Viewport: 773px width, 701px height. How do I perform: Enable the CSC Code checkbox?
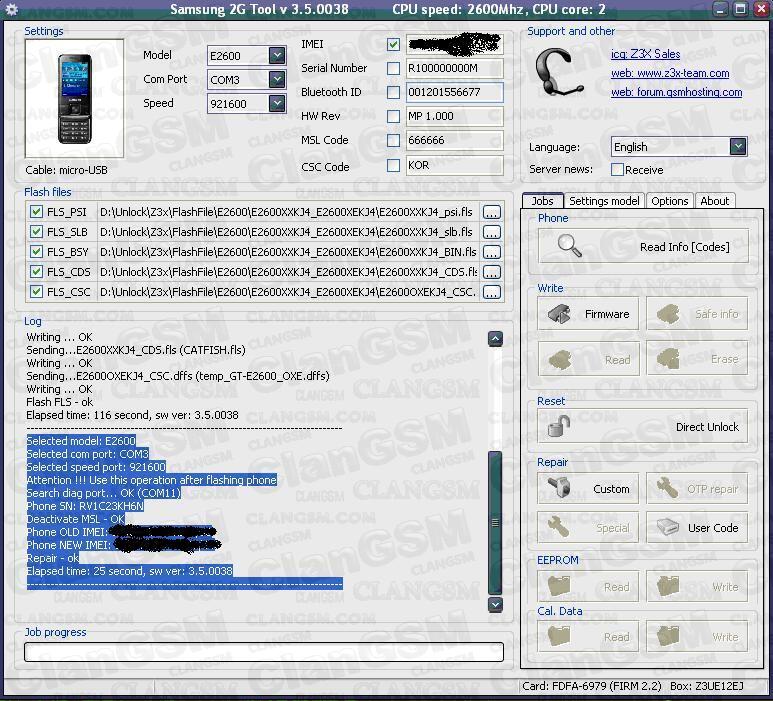tap(393, 165)
